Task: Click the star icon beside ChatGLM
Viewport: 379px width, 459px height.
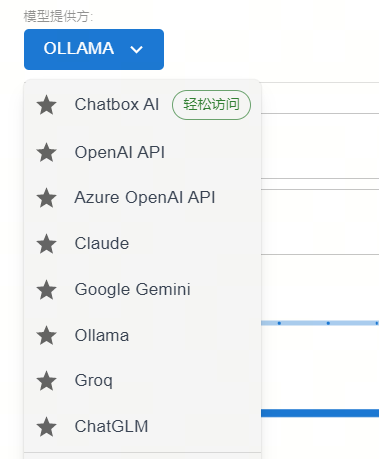Action: coord(46,427)
